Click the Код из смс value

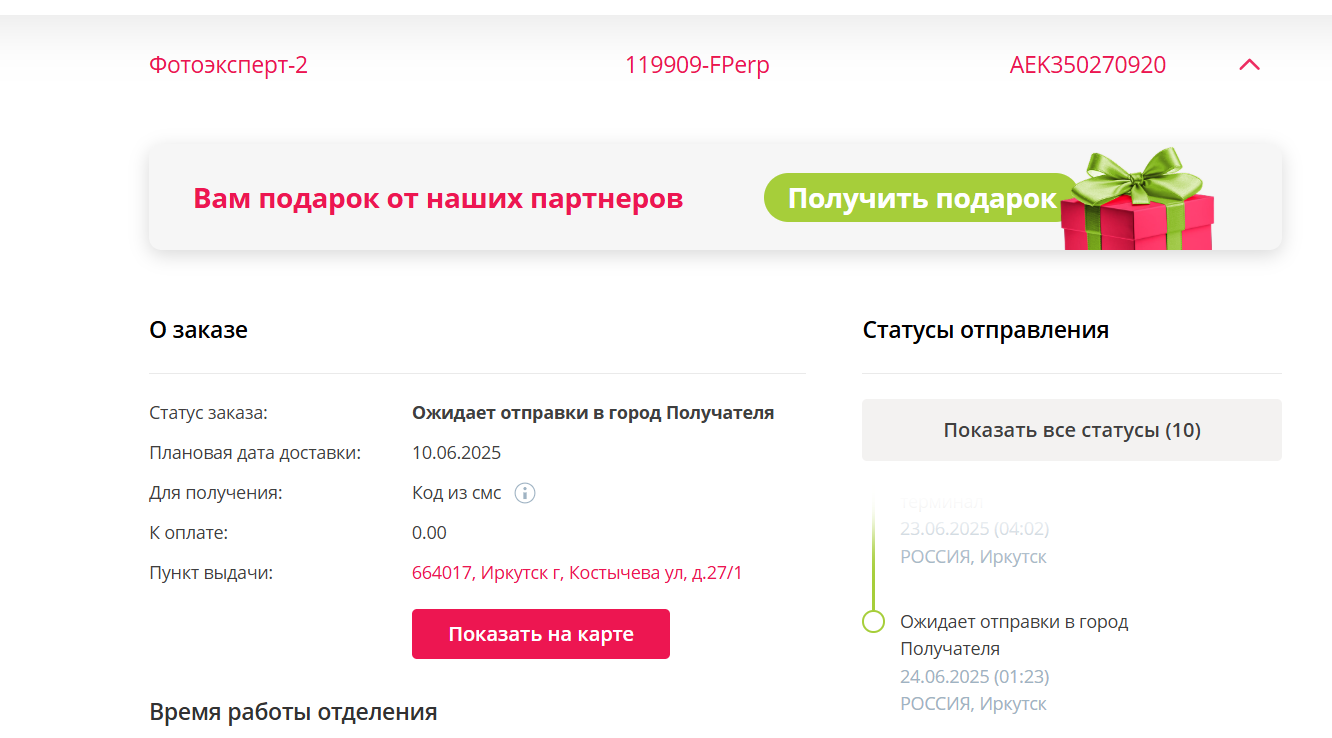coord(457,493)
